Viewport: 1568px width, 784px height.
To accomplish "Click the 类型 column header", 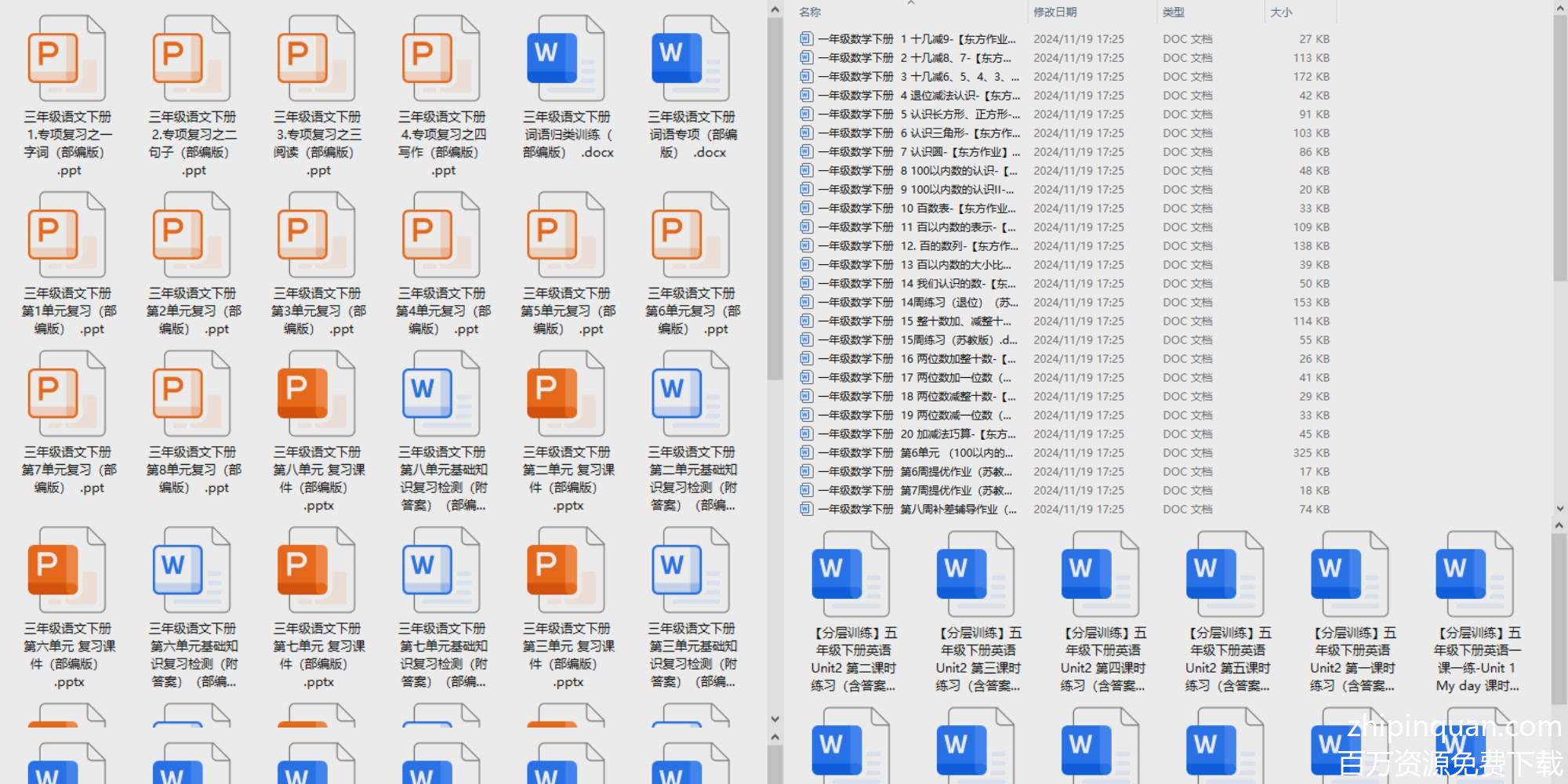I will click(1173, 12).
